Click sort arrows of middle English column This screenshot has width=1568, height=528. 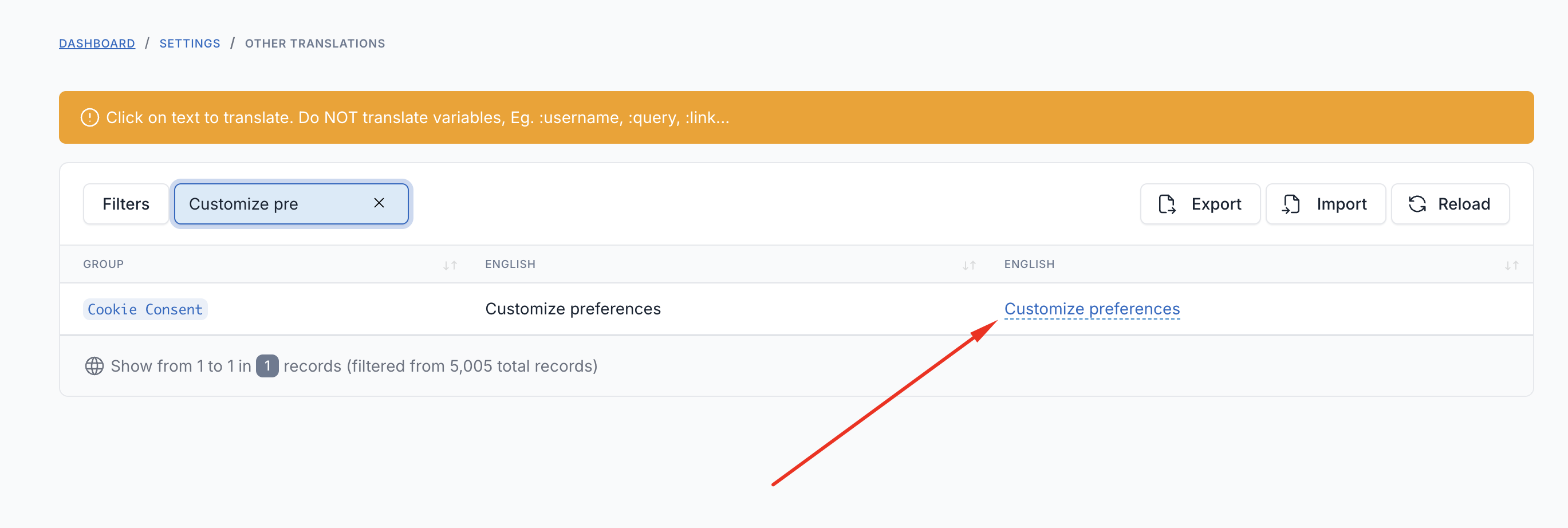(x=968, y=265)
